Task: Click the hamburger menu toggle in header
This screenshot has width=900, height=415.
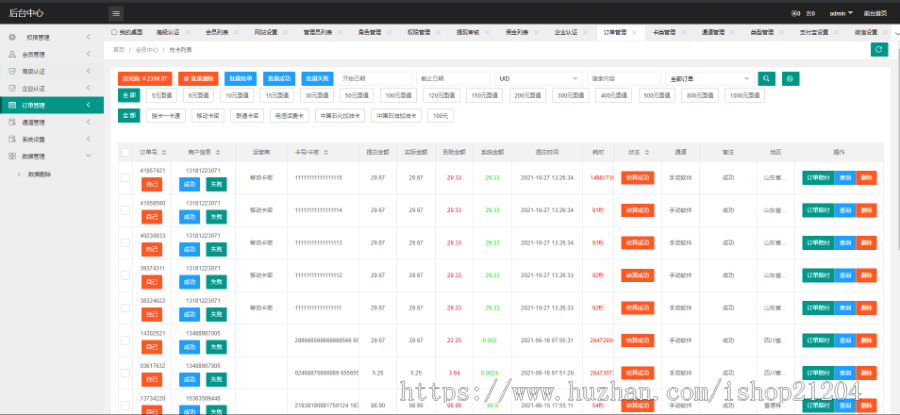Action: [116, 13]
